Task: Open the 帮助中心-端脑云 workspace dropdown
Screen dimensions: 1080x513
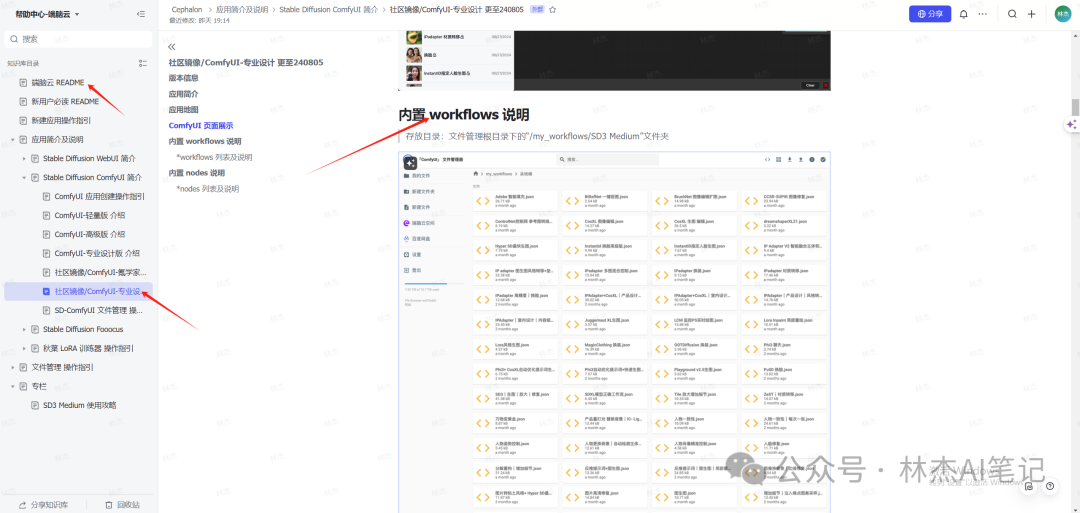Action: (x=48, y=14)
